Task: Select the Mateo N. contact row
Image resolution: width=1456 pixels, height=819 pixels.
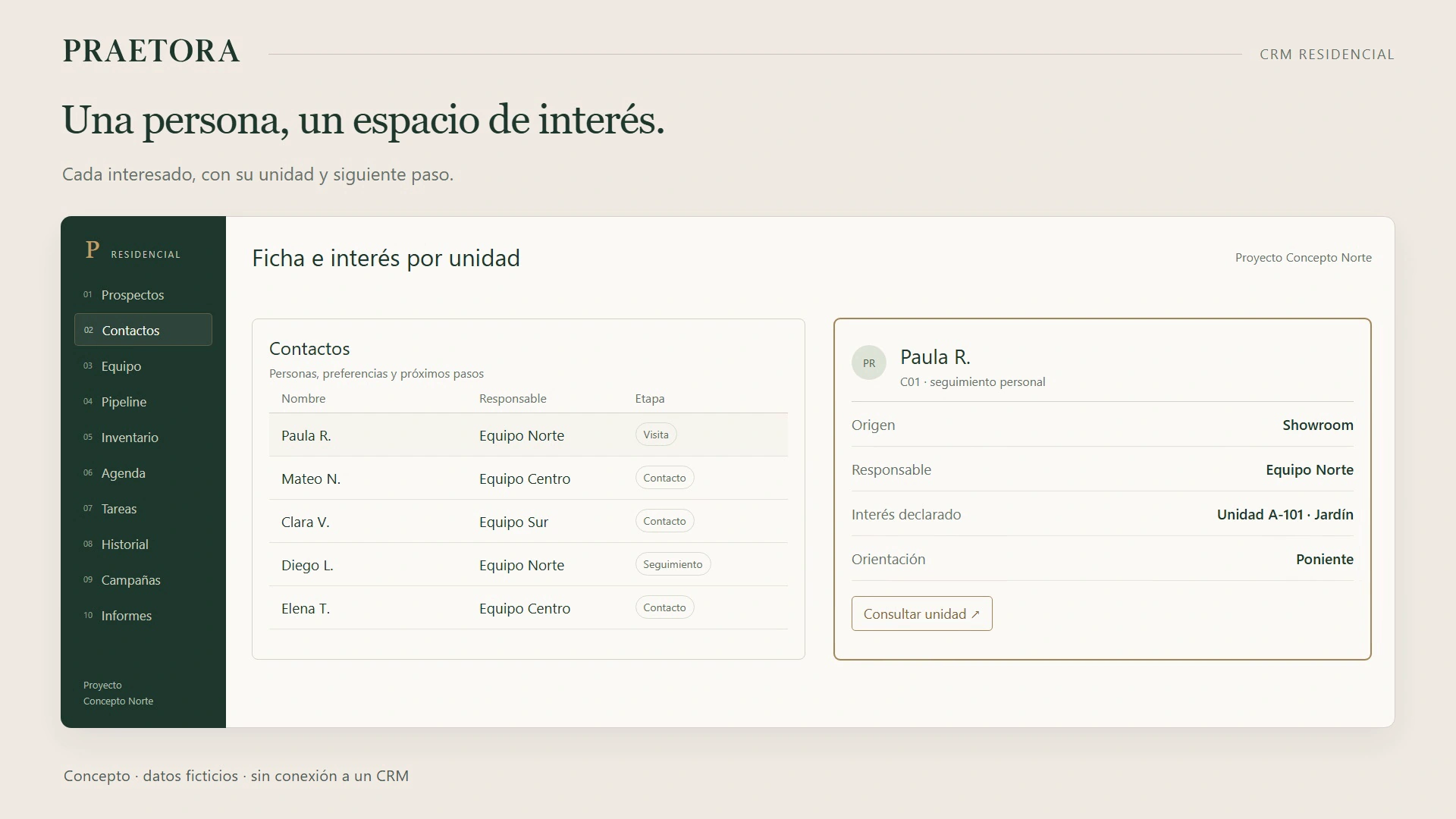Action: pyautogui.click(x=529, y=478)
